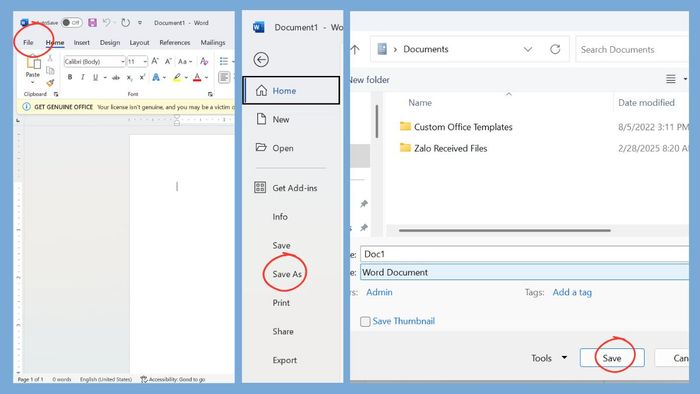The width and height of the screenshot is (700, 394).
Task: Click Page 1 of 1 in status bar
Action: coord(30,379)
